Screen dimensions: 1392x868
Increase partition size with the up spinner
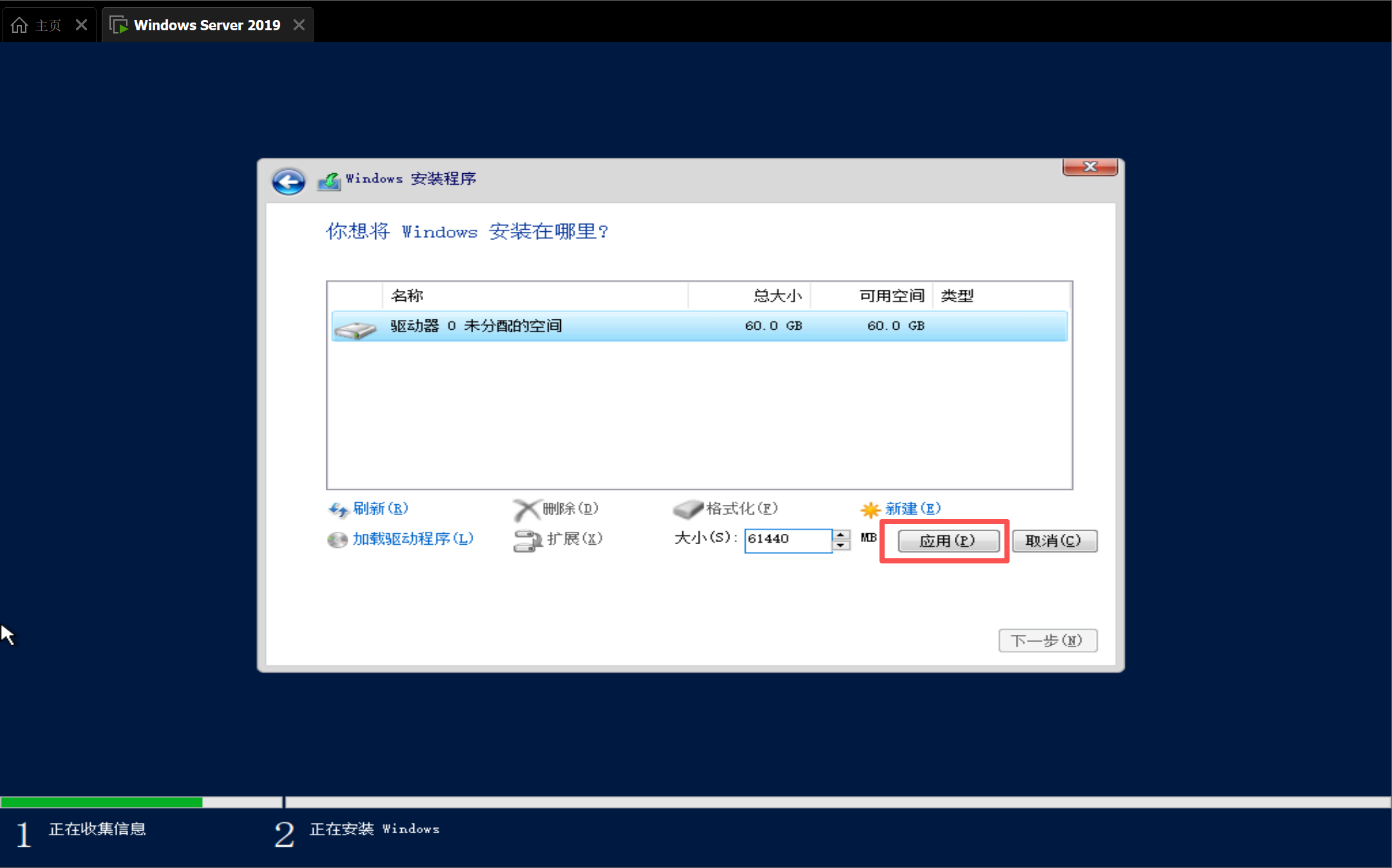(x=841, y=535)
